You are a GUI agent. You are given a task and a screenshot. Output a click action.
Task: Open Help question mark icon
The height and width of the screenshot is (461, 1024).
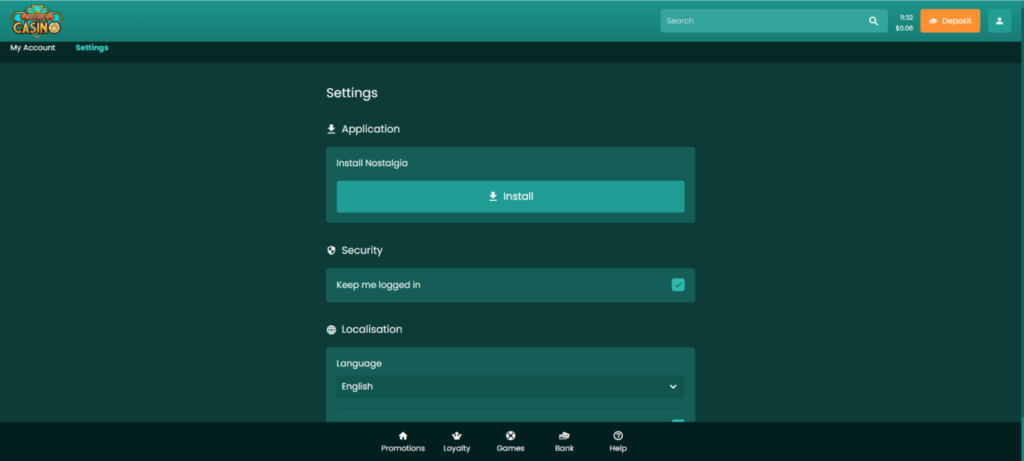coord(618,441)
